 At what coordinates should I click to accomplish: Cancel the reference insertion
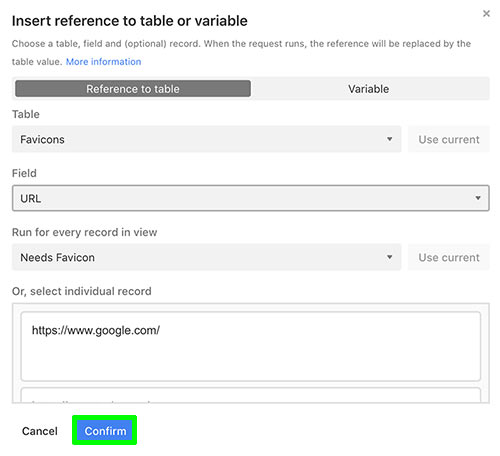[40, 431]
